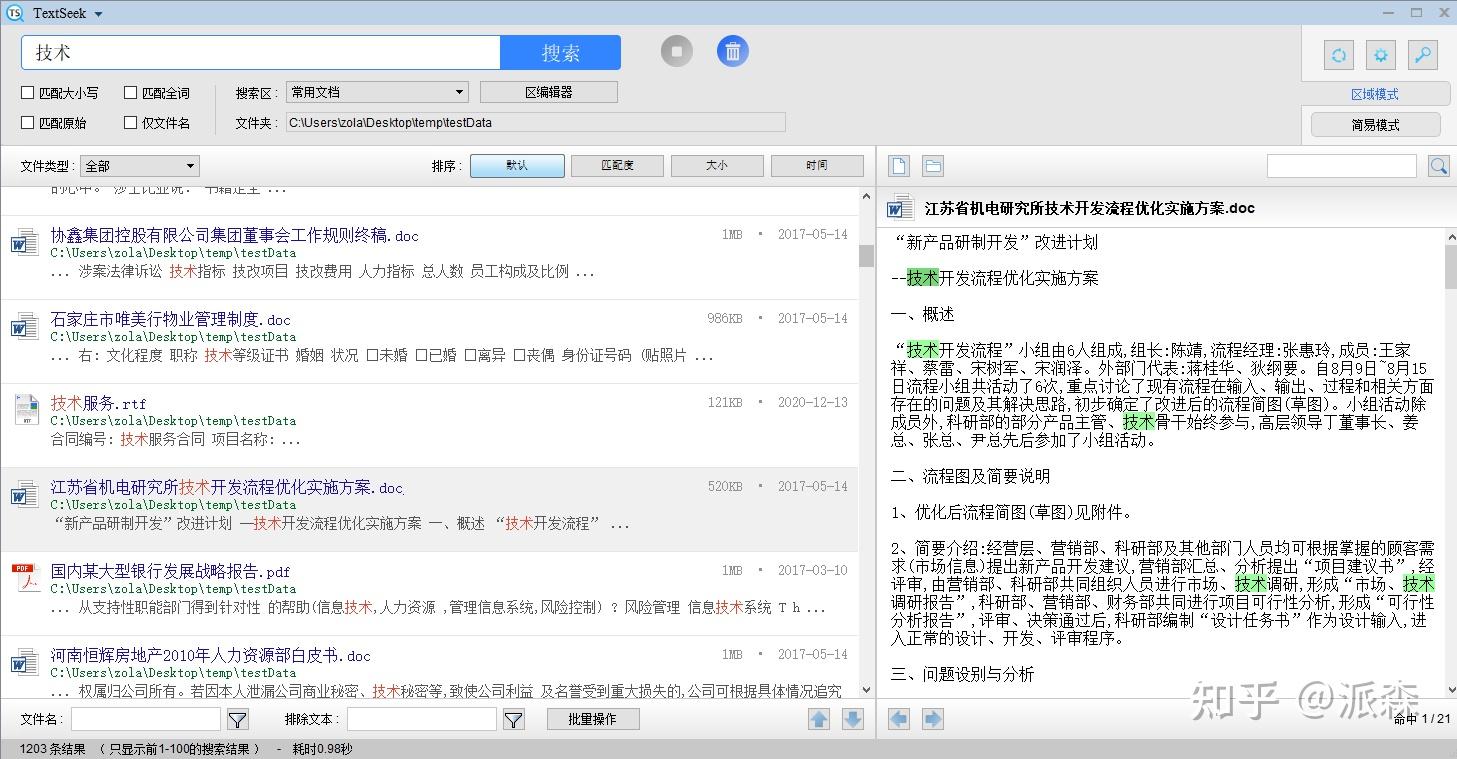Click the refresh/sync icon at top right
This screenshot has height=759, width=1457.
pyautogui.click(x=1338, y=55)
